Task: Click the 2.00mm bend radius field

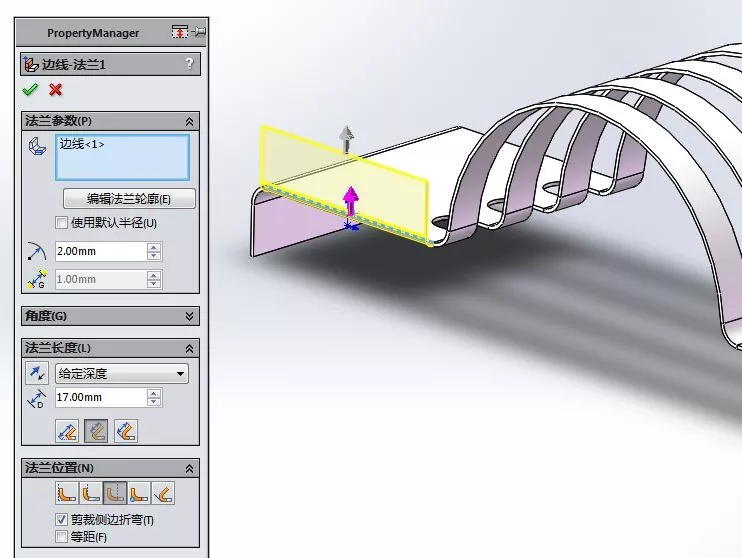Action: (101, 251)
